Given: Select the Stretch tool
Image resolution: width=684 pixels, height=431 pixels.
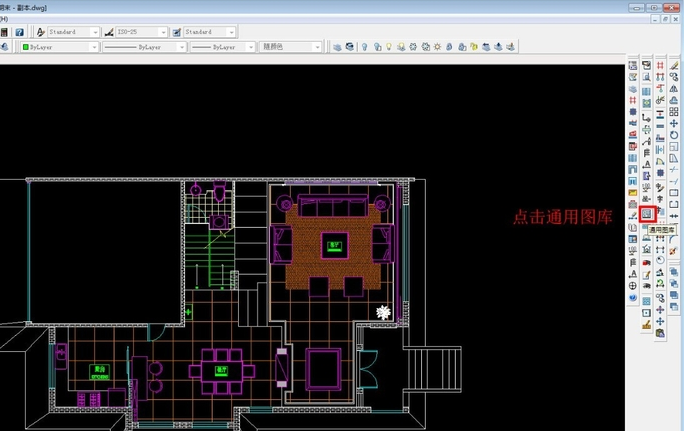Looking at the screenshot, I should pyautogui.click(x=674, y=158).
